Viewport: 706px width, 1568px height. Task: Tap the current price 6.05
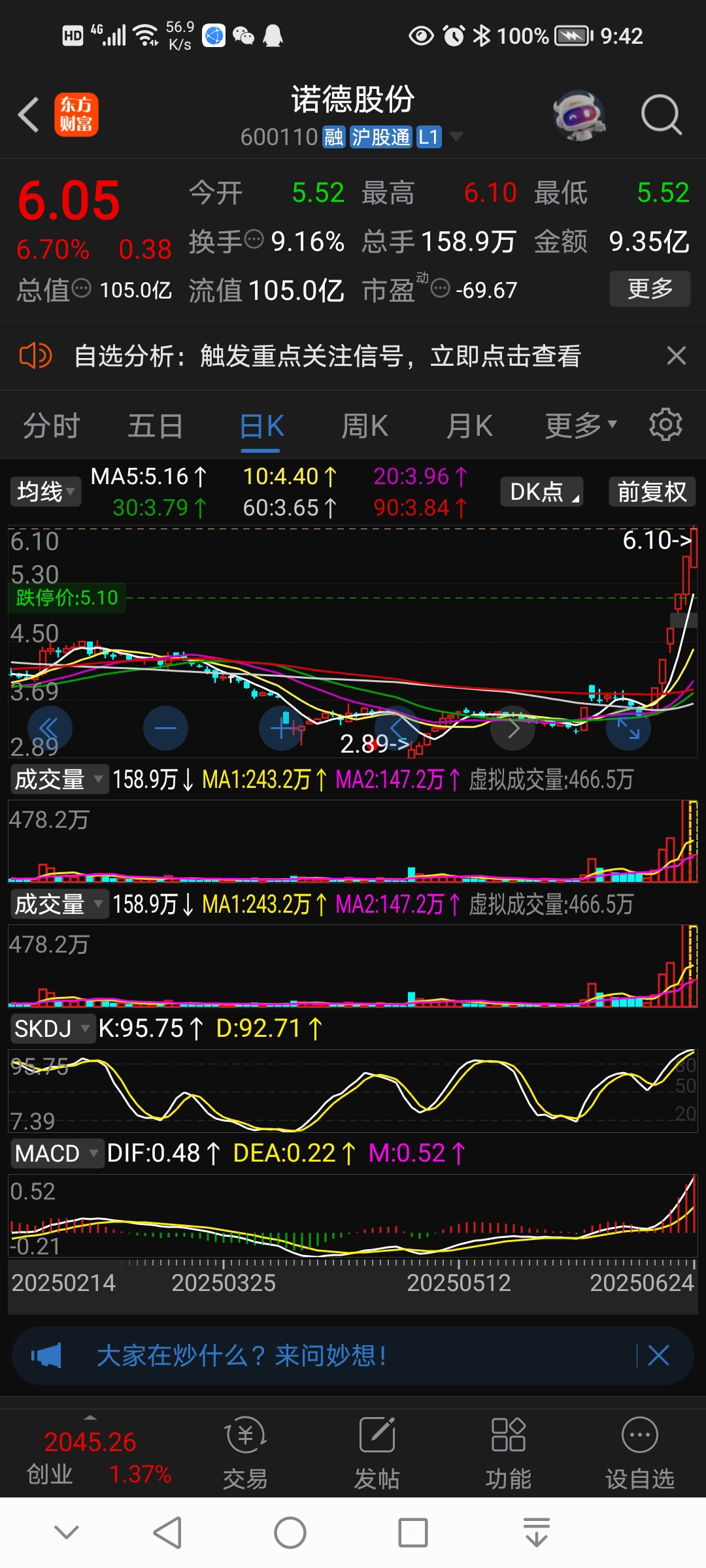(x=69, y=200)
